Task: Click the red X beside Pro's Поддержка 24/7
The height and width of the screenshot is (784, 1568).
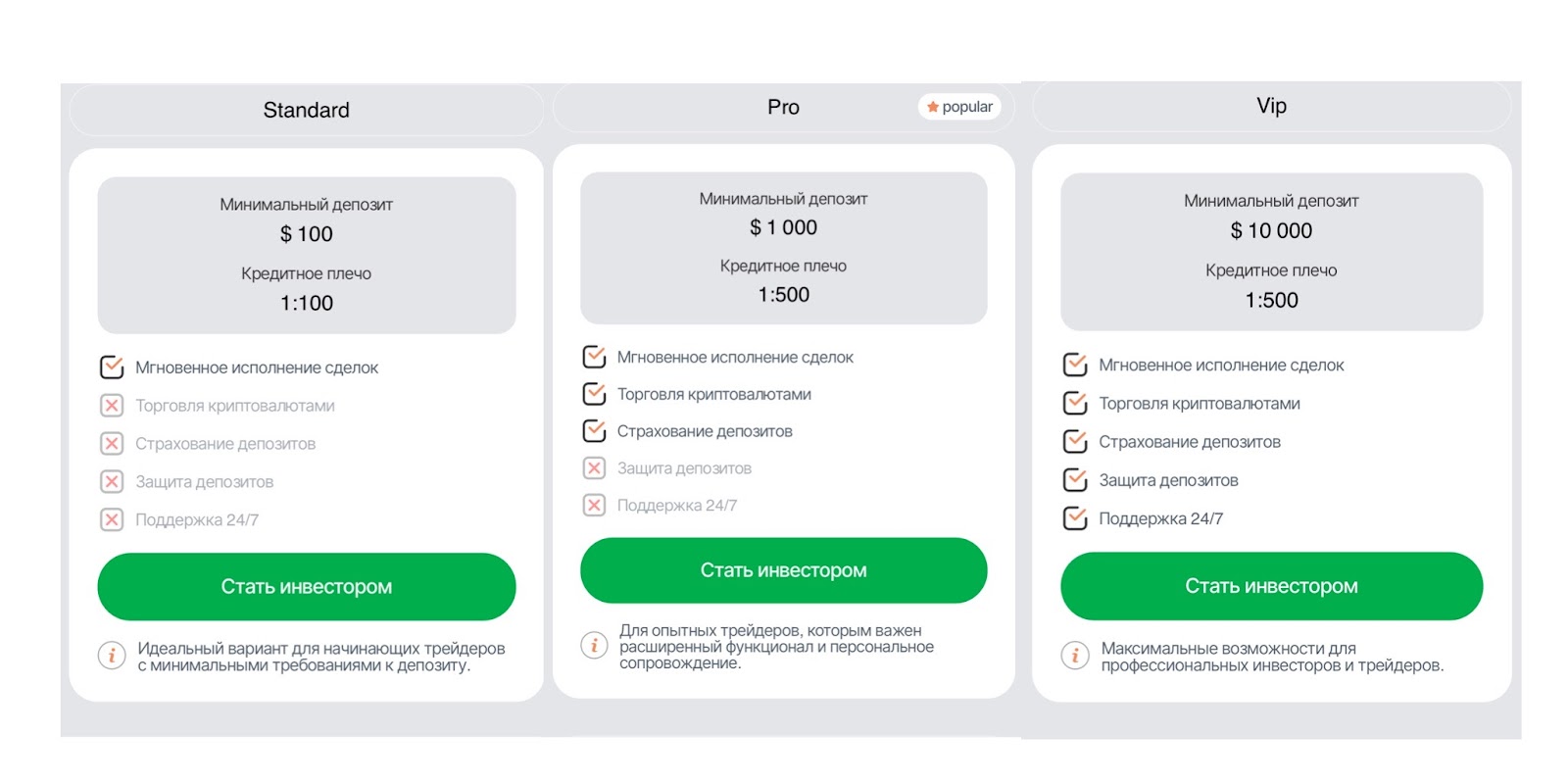Action: 594,506
